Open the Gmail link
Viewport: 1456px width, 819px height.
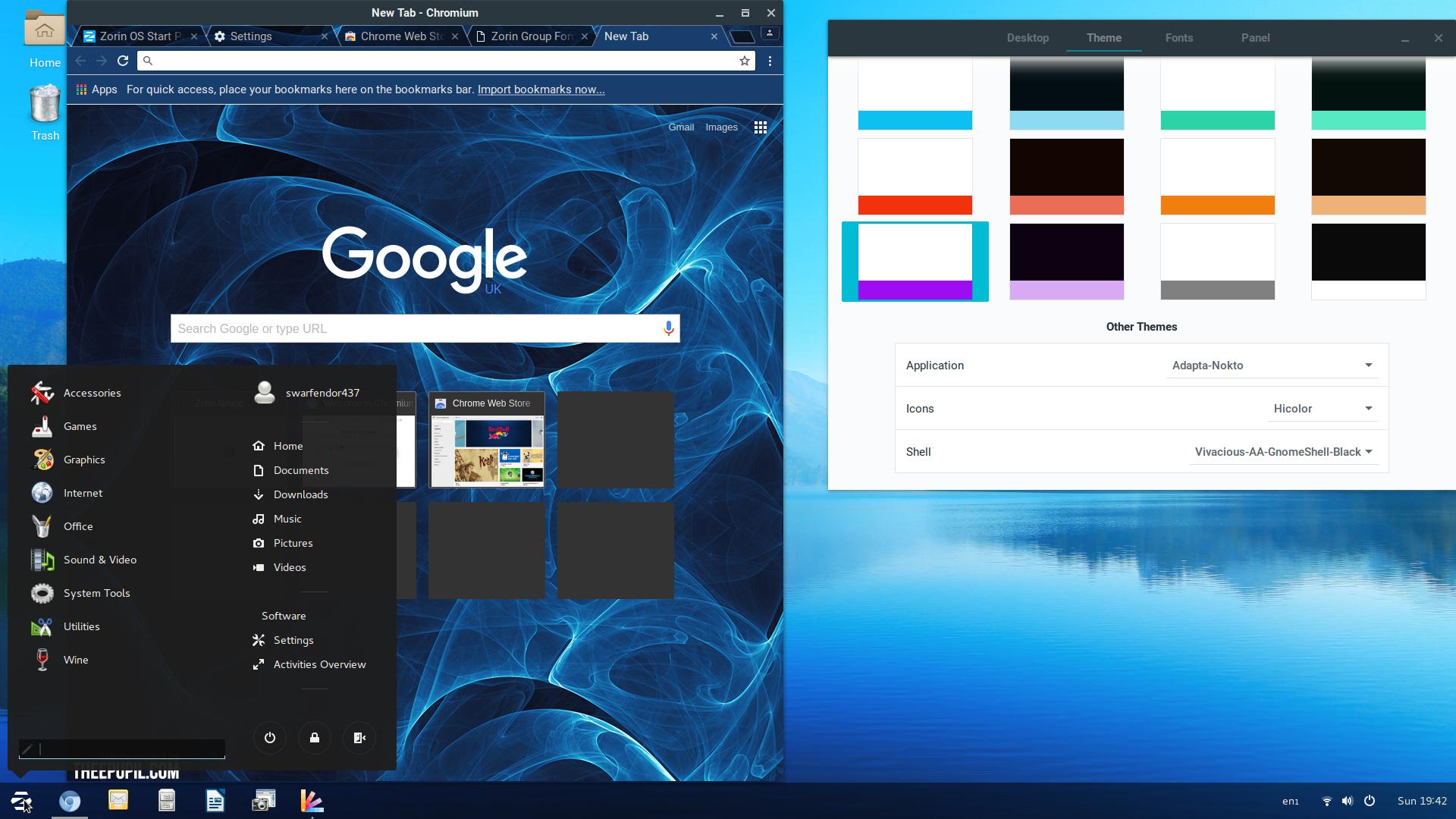coord(680,127)
